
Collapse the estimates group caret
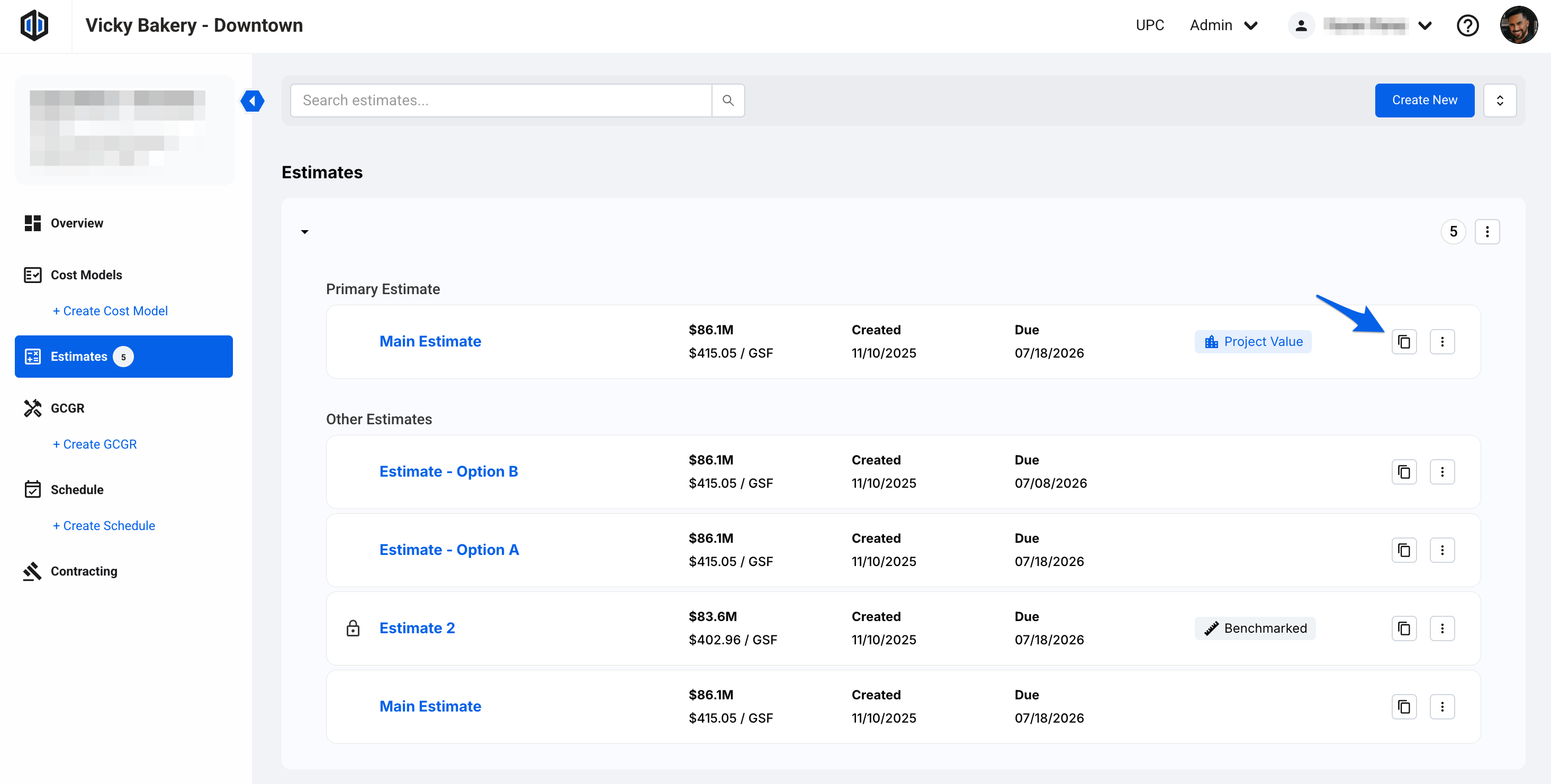[305, 232]
